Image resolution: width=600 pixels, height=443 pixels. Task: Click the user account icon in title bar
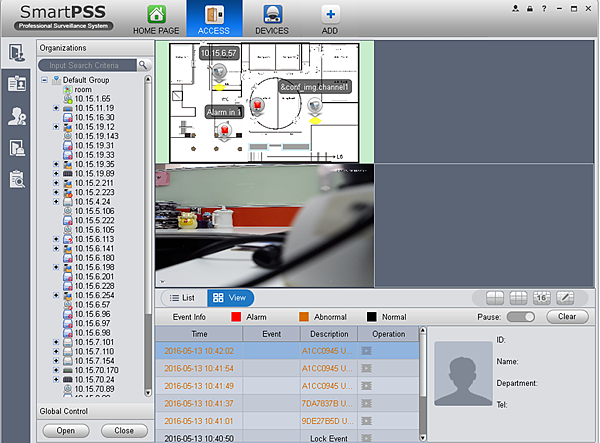(x=516, y=8)
